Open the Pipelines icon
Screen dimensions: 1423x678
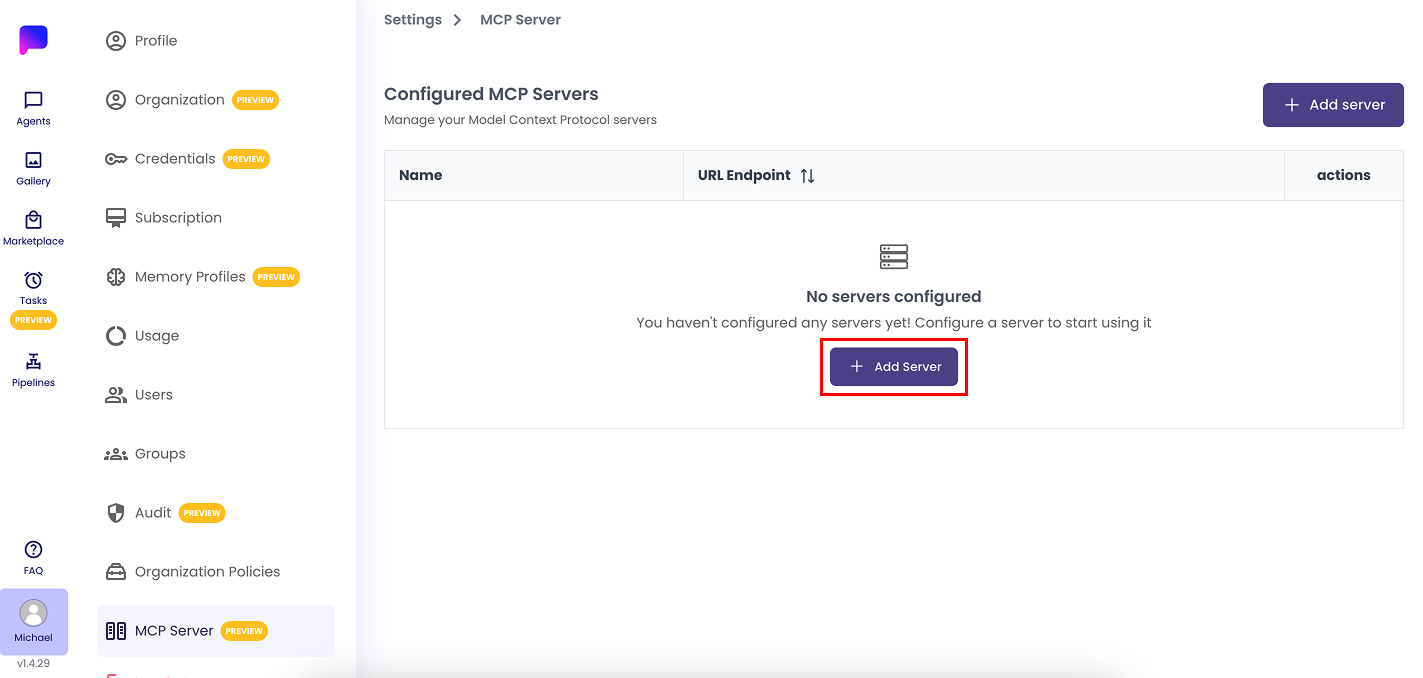tap(33, 361)
